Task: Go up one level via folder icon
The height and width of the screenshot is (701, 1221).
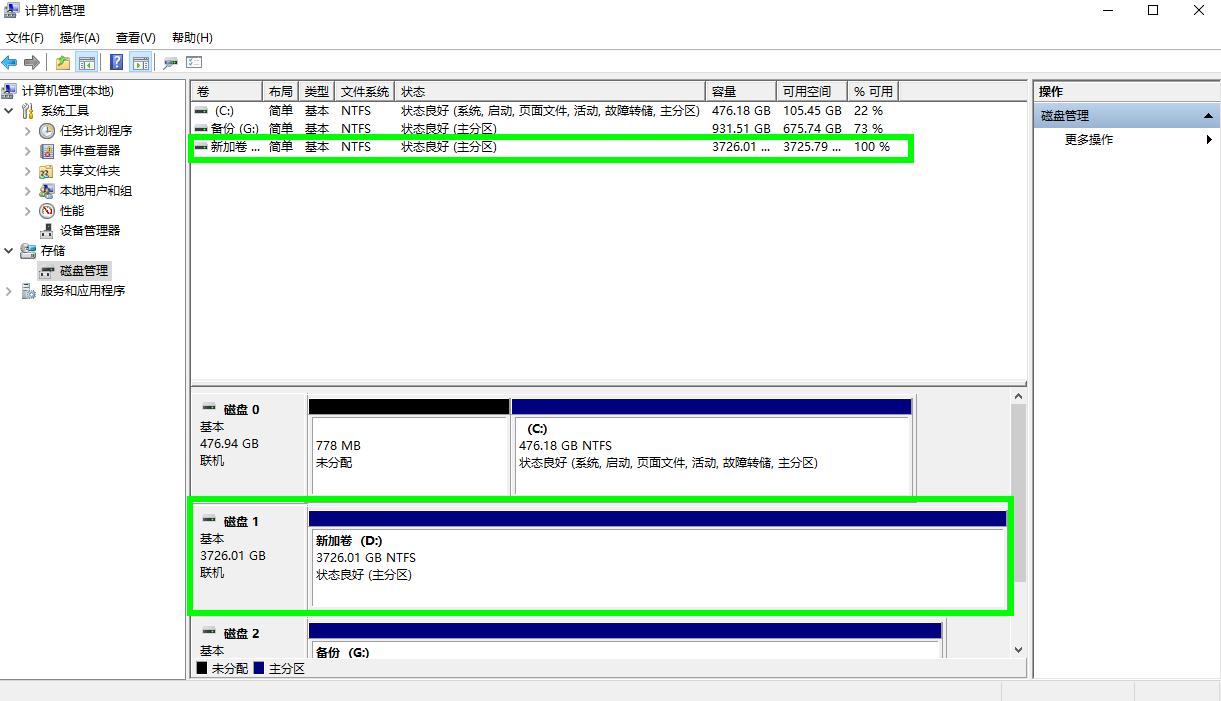Action: [63, 63]
